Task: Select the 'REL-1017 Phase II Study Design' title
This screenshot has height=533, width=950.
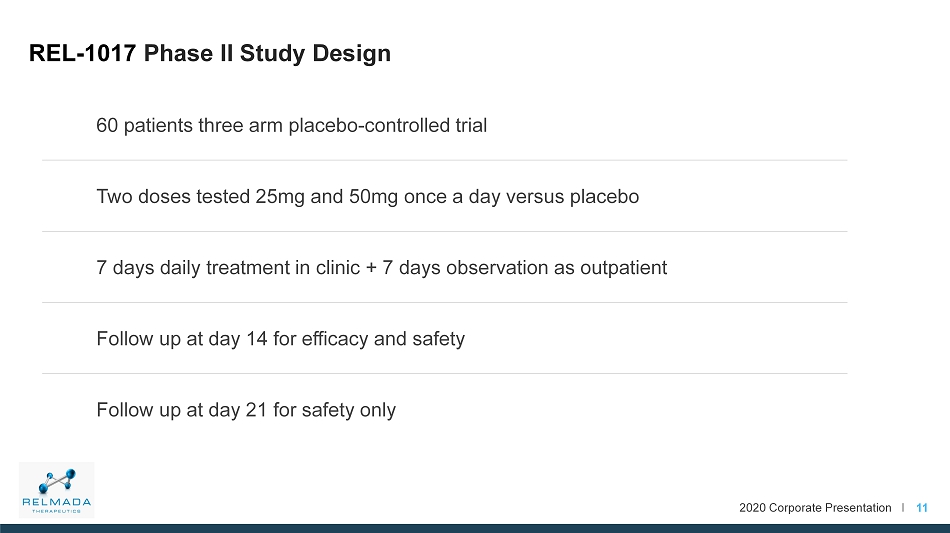Action: click(210, 53)
